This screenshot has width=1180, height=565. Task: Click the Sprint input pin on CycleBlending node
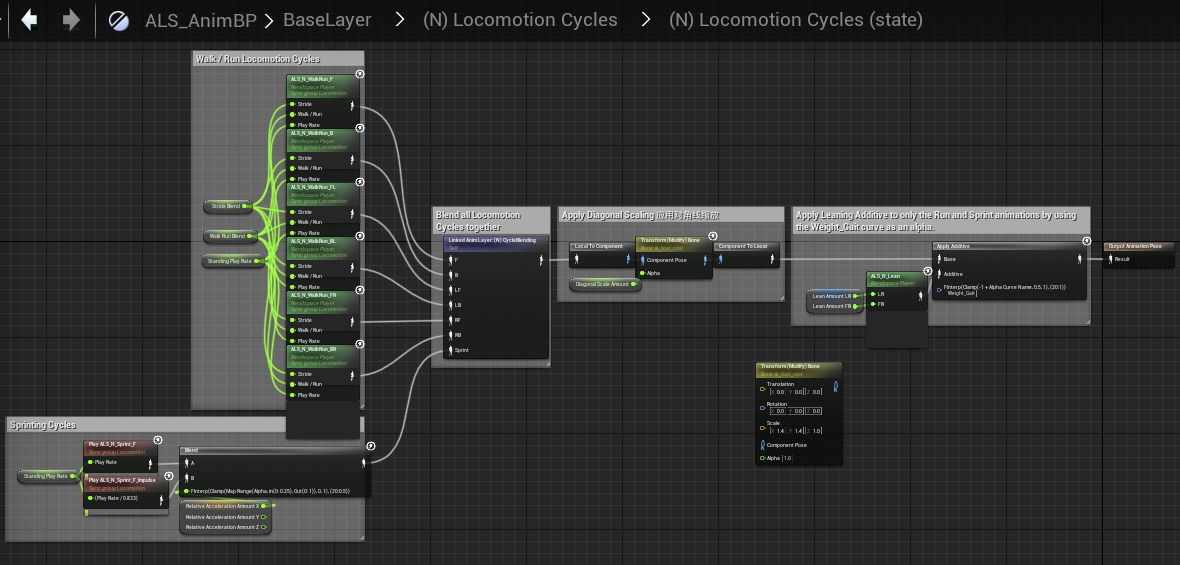[x=449, y=350]
